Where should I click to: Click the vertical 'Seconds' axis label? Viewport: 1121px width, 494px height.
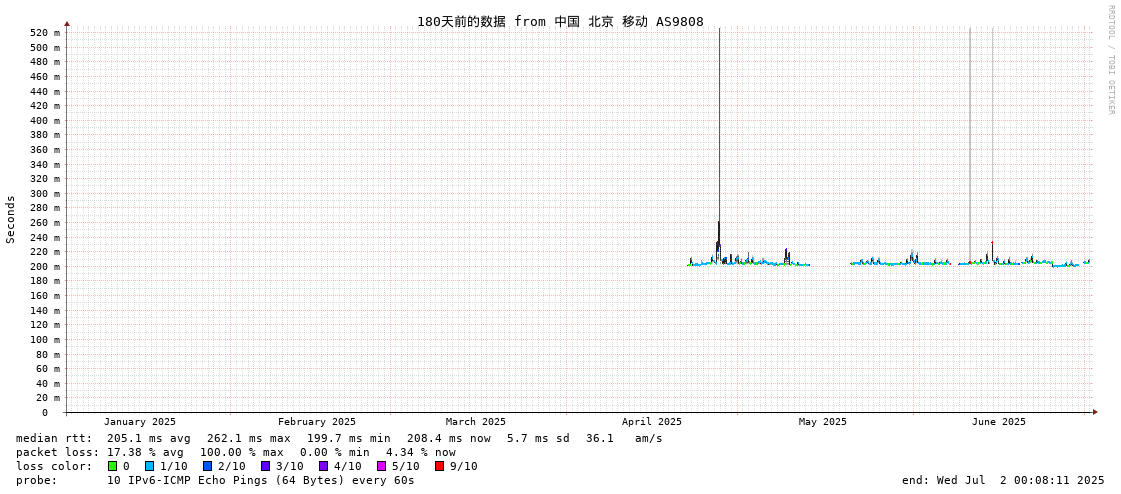pyautogui.click(x=11, y=219)
